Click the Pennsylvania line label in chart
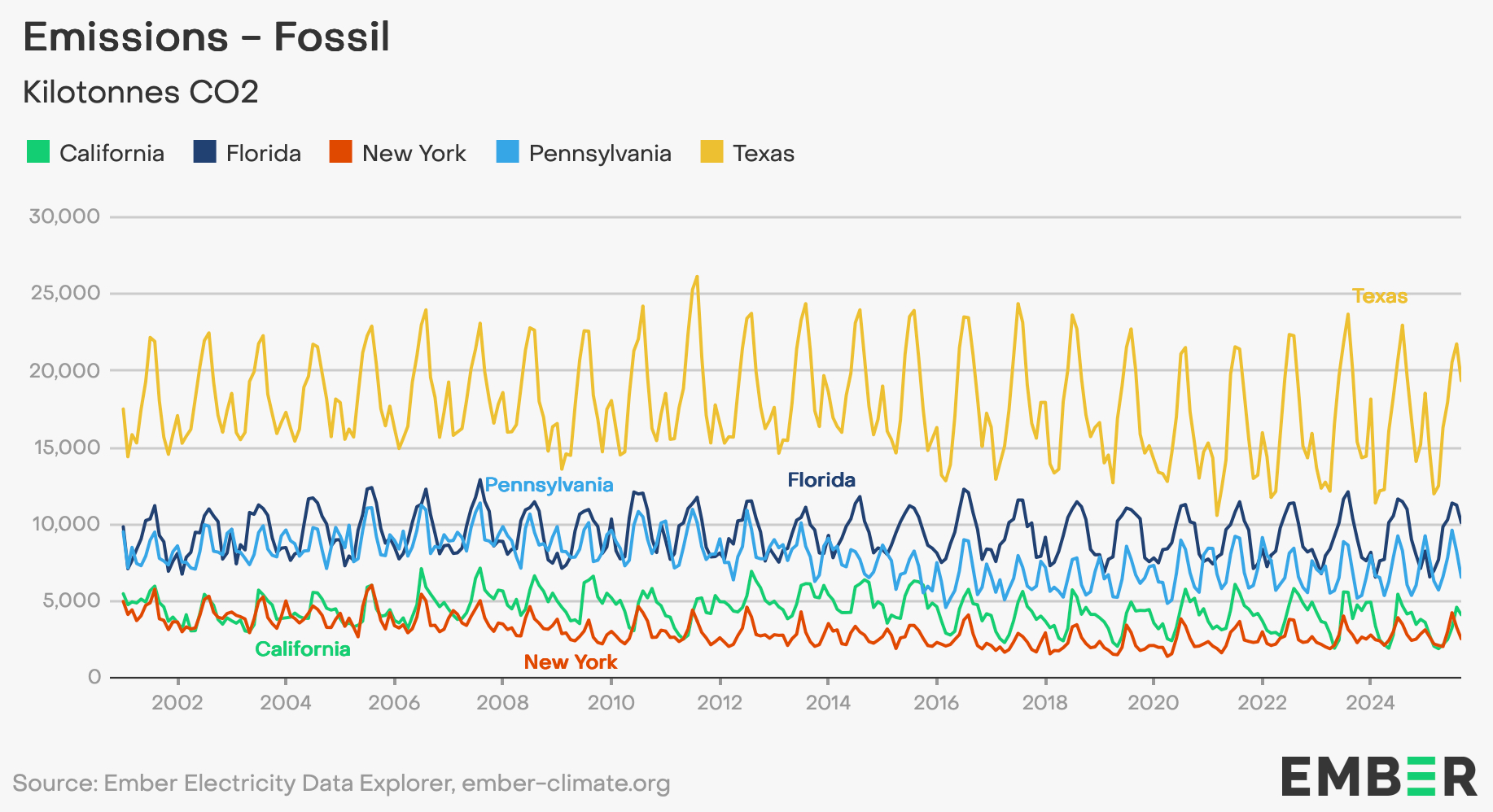Image resolution: width=1493 pixels, height=812 pixels. click(549, 485)
